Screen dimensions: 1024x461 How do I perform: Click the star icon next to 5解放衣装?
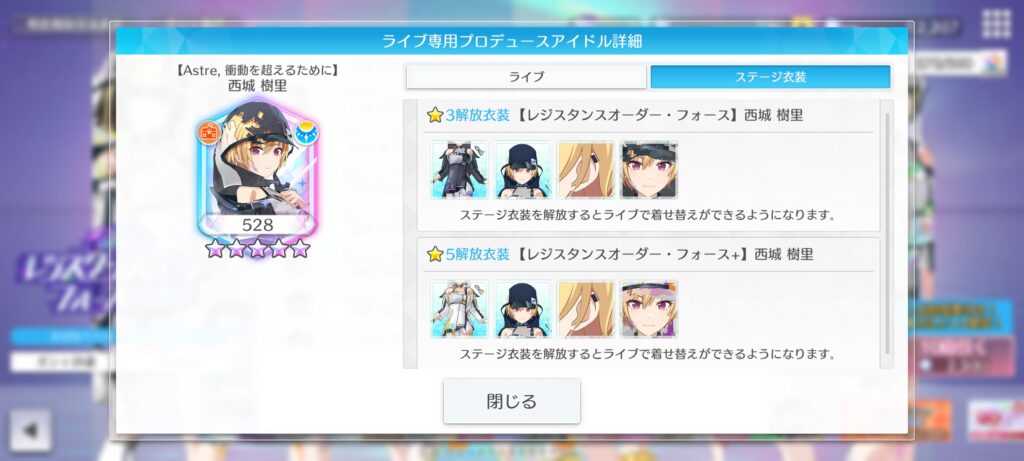(435, 255)
